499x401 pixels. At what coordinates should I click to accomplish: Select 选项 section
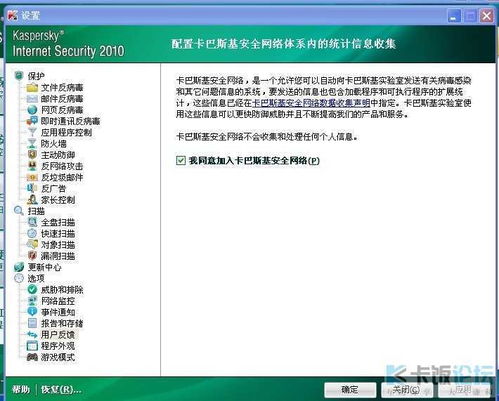[x=36, y=278]
